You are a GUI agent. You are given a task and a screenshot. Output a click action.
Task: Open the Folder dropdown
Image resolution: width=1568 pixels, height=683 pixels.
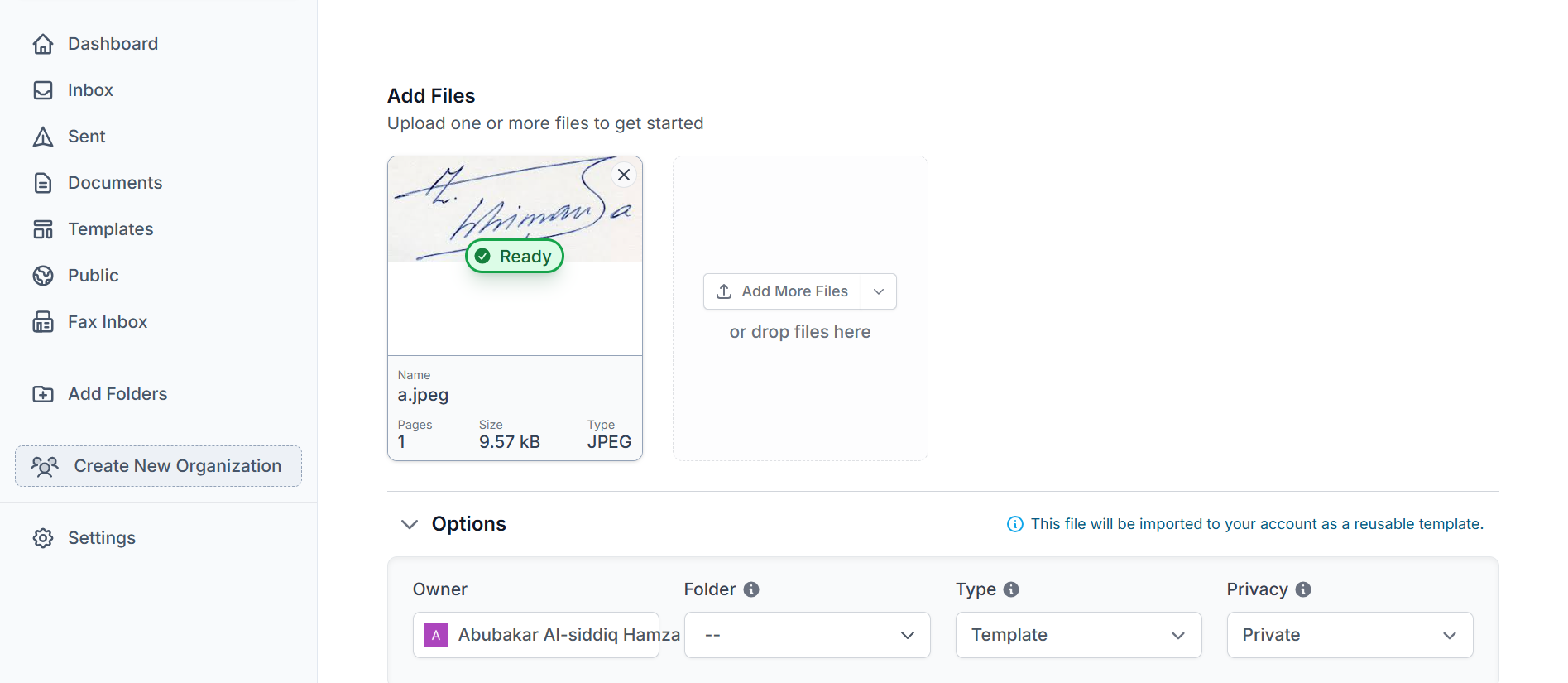tap(807, 635)
